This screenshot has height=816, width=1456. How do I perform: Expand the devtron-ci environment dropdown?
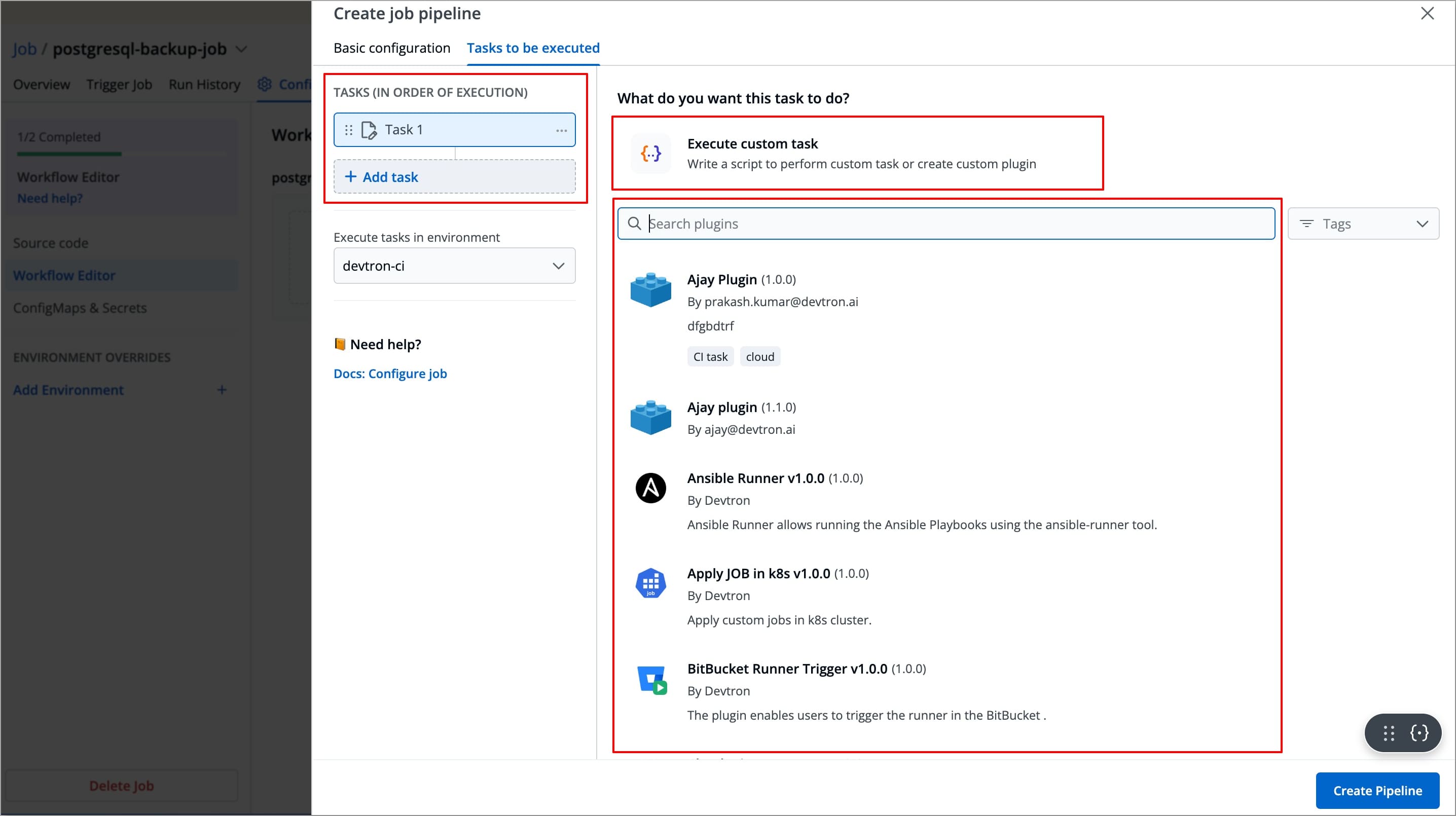click(454, 266)
